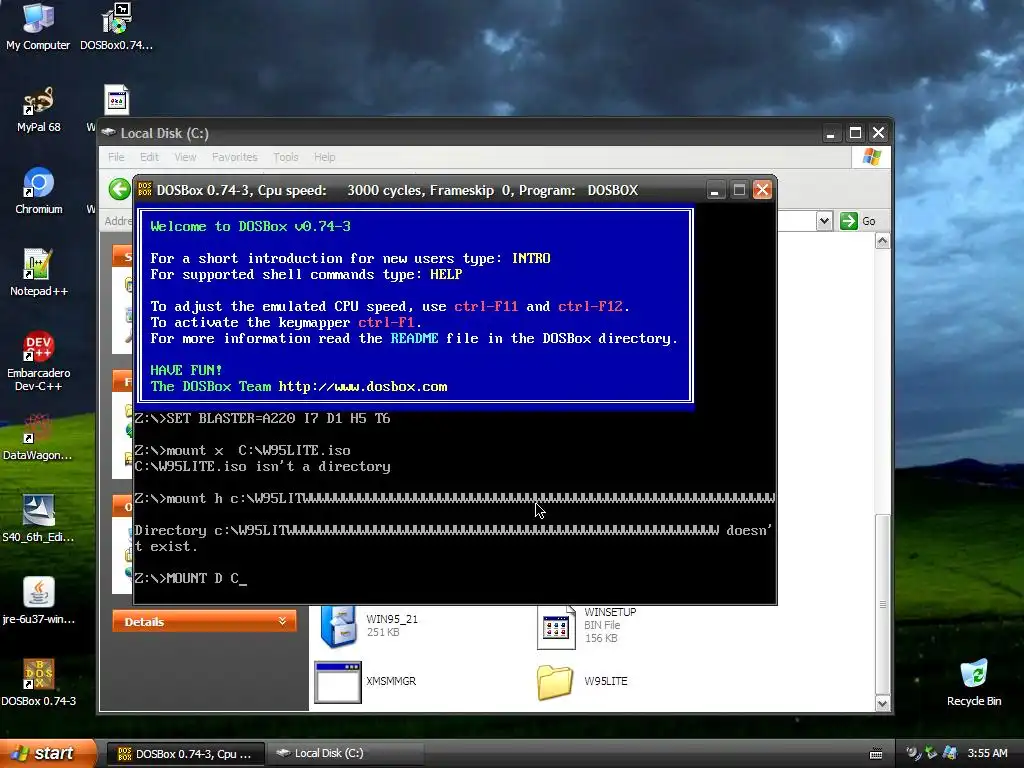The width and height of the screenshot is (1024, 768).
Task: Click the scroll up arrow in Explorer
Action: (882, 242)
